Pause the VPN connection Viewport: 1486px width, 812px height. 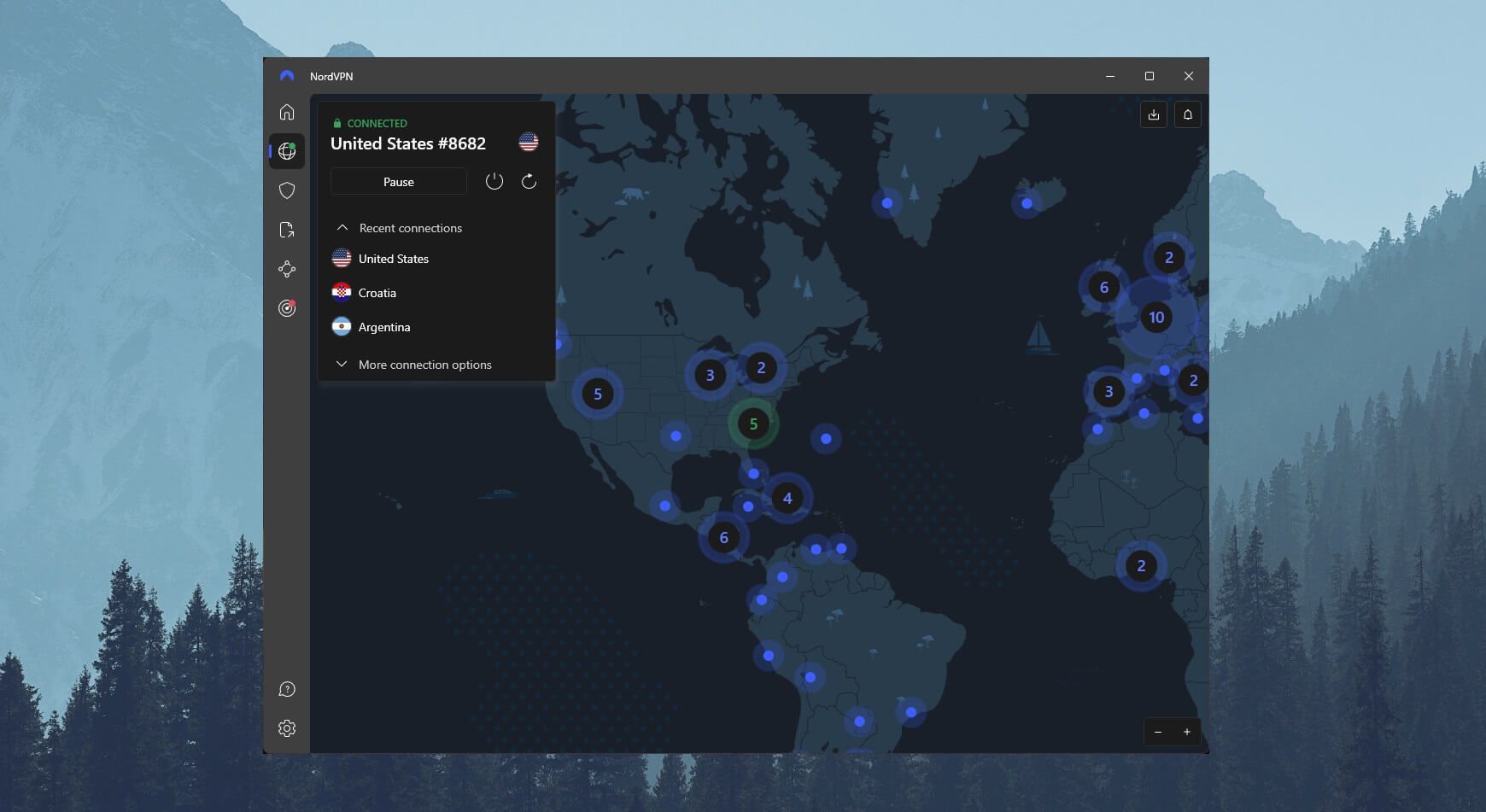coord(399,182)
